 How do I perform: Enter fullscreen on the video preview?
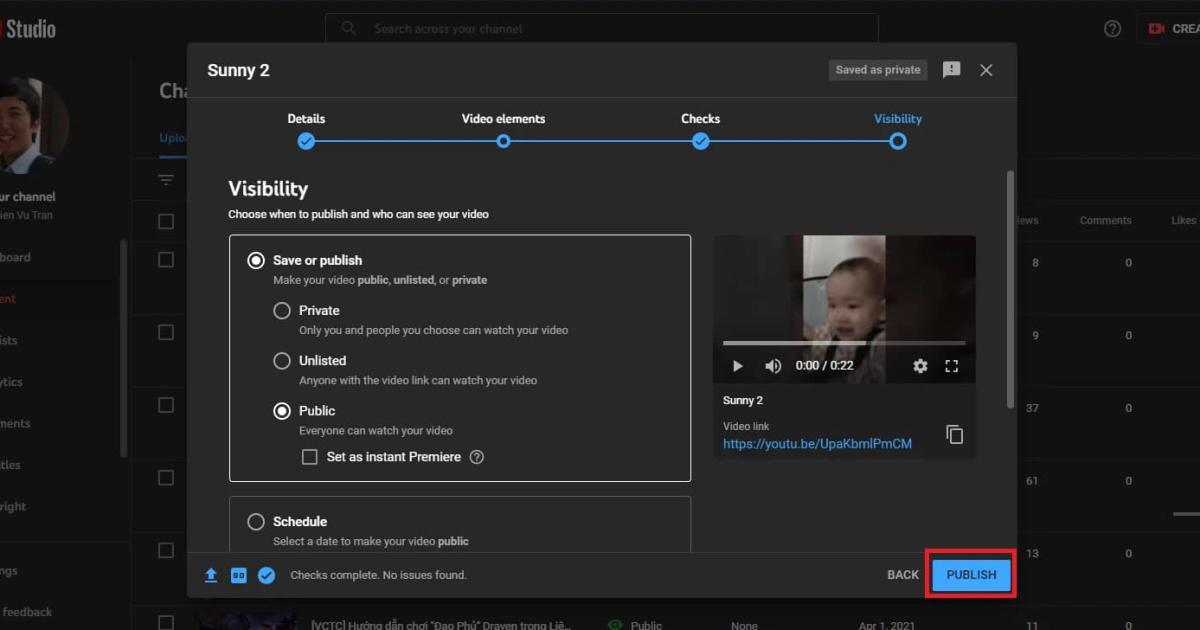click(x=951, y=366)
